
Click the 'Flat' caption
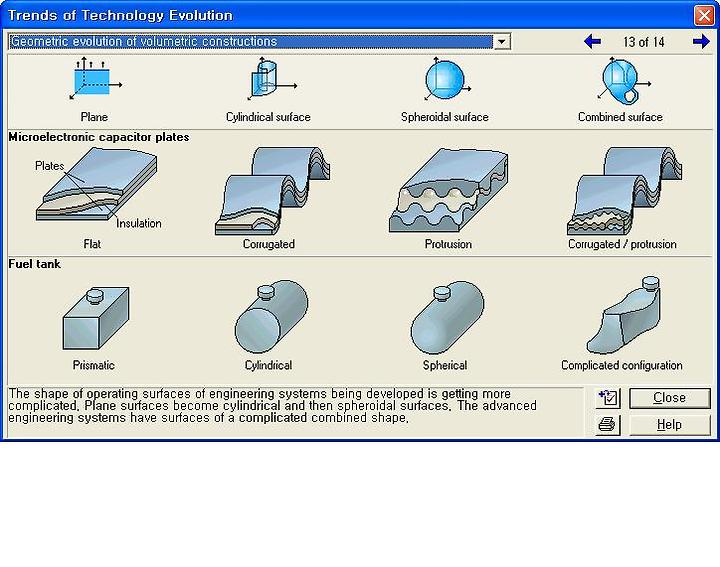click(92, 244)
